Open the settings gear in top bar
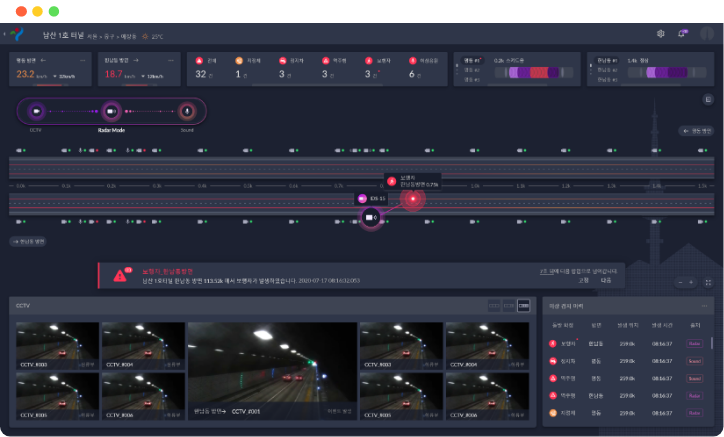The width and height of the screenshot is (724, 437). [661, 34]
